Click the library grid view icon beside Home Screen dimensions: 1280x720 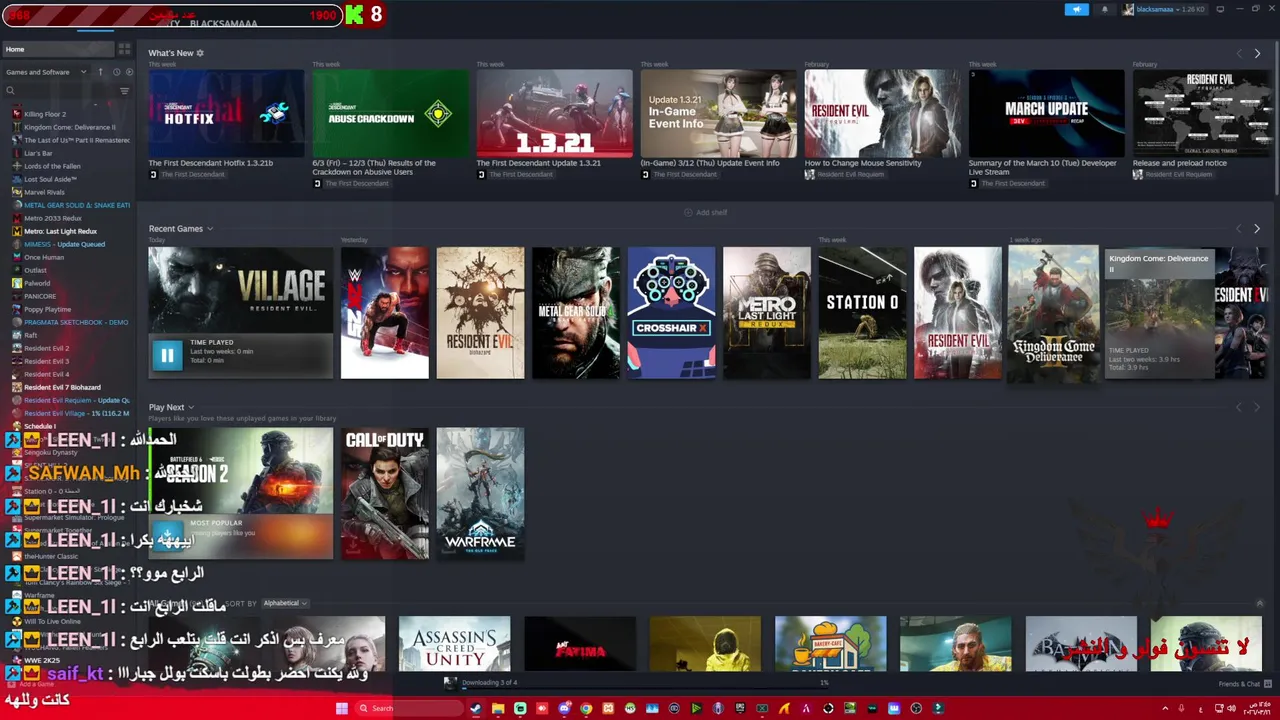(124, 49)
